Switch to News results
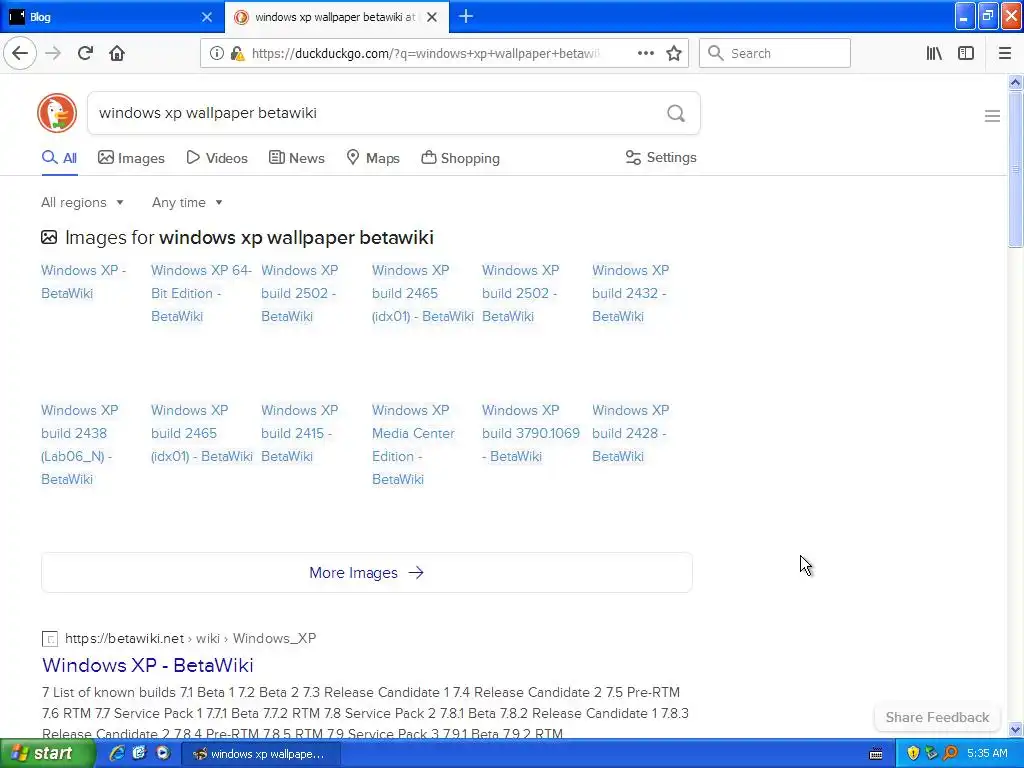Screen dimensions: 1024x768 (x=296, y=158)
